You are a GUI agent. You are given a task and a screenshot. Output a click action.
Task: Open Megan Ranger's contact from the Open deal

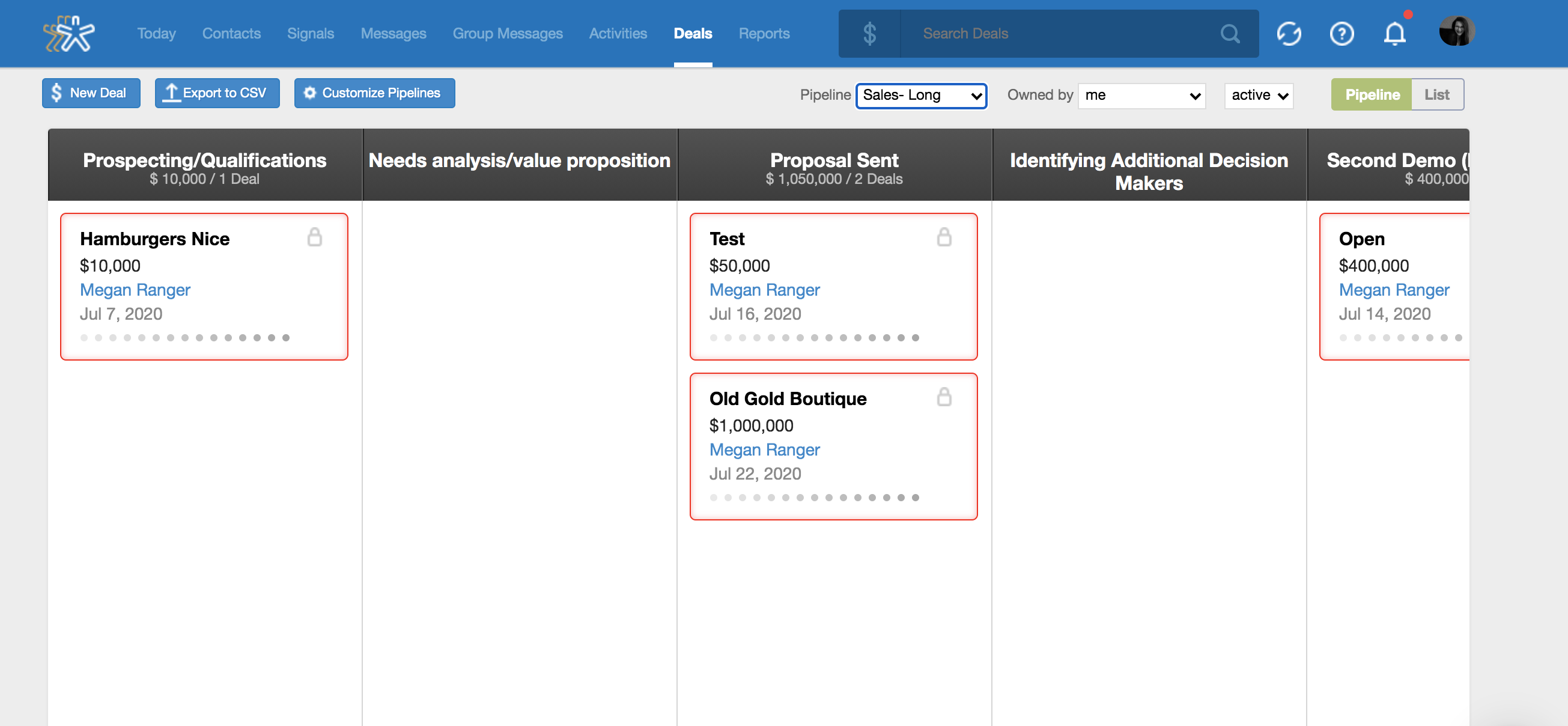tap(1394, 290)
